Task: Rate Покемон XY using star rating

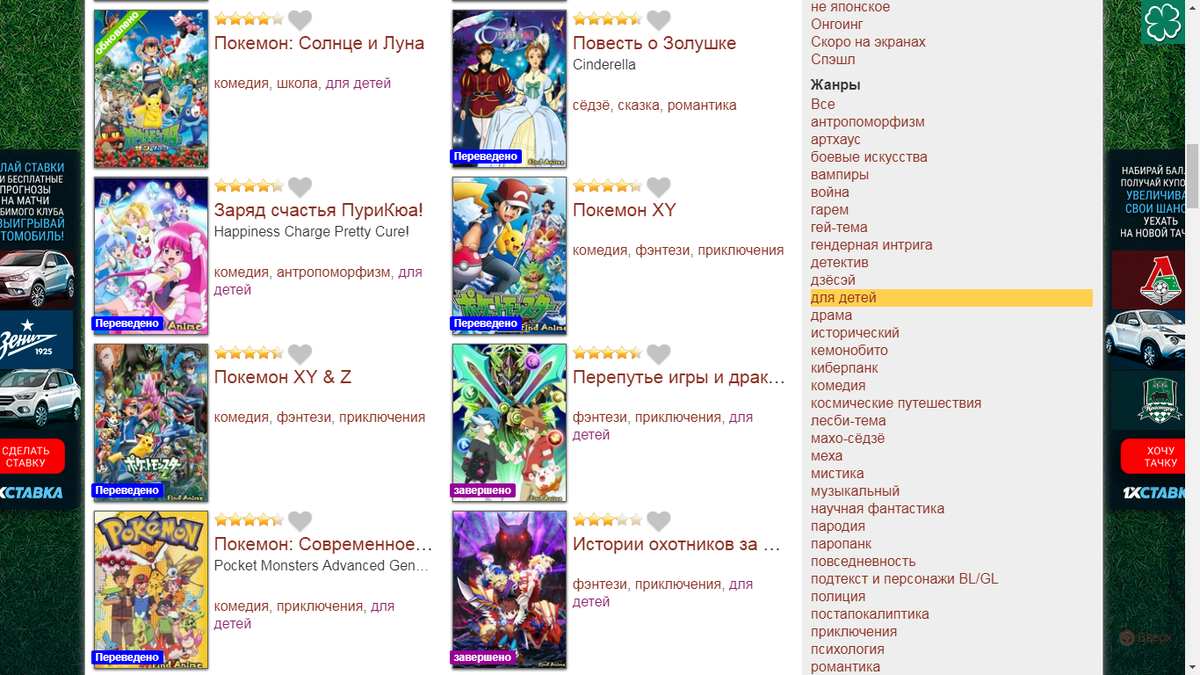Action: coord(607,186)
